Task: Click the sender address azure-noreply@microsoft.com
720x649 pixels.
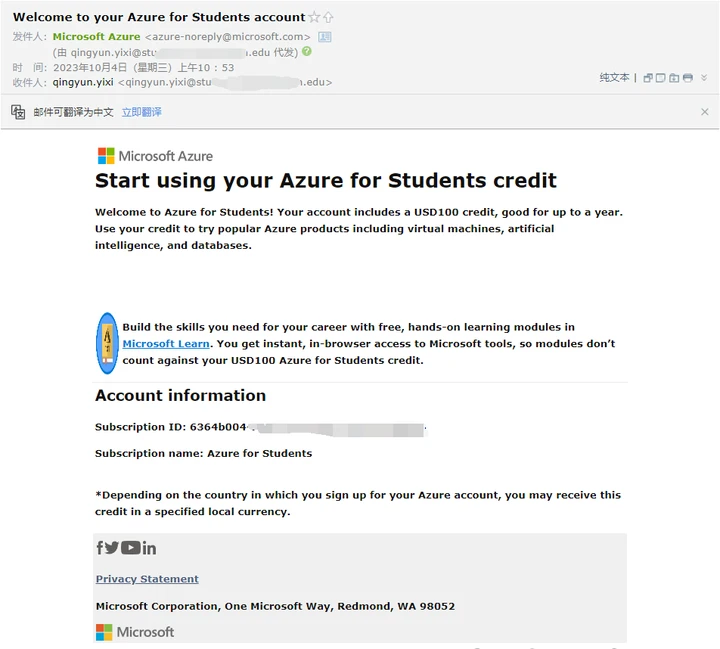Action: (x=228, y=37)
